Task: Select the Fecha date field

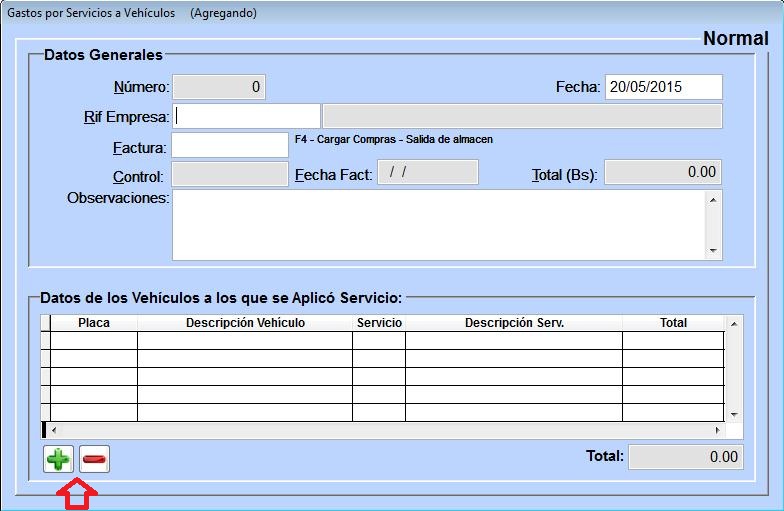Action: click(663, 87)
